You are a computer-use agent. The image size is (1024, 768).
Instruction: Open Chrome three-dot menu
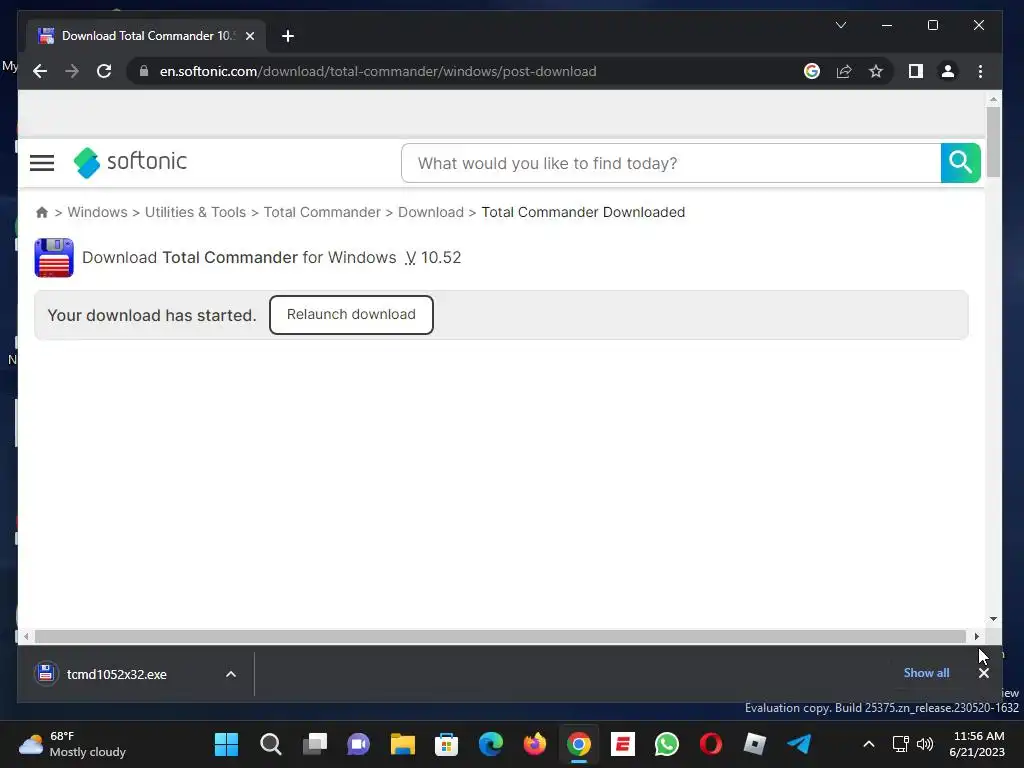click(980, 71)
